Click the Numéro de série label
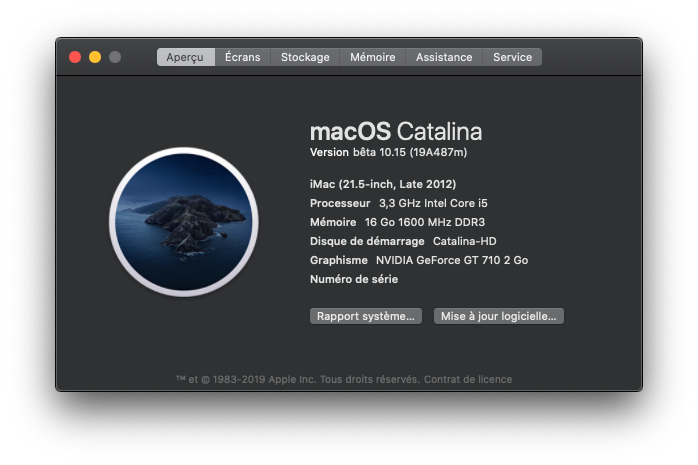Screen dimensions: 698x465 click(x=354, y=279)
